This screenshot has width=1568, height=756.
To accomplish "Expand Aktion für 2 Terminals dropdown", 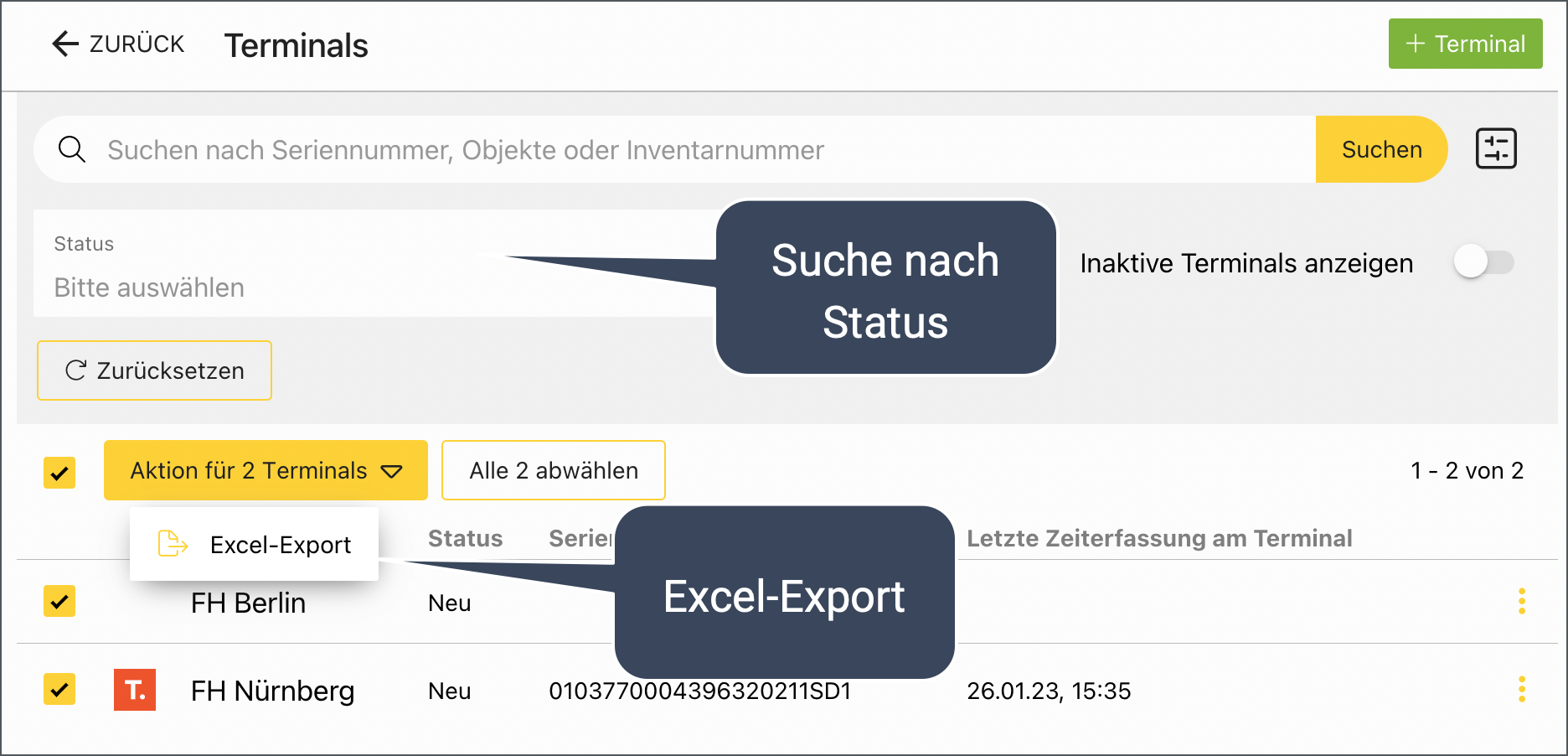I will 266,471.
